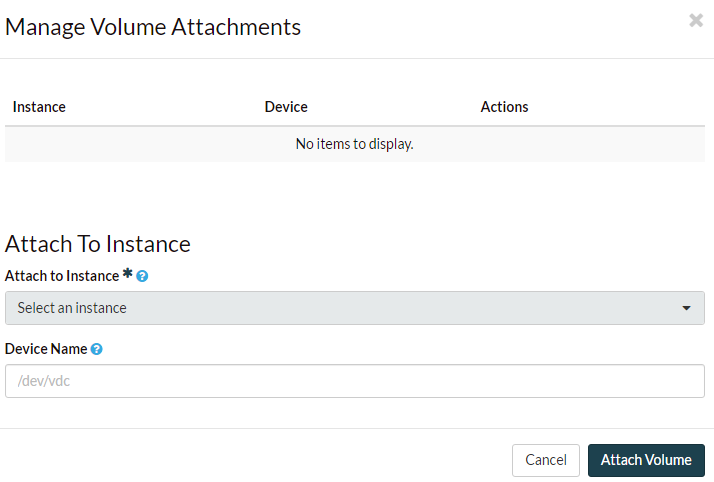Screen dimensions: 714x482
Task: Click the Actions column header
Action: tap(504, 107)
